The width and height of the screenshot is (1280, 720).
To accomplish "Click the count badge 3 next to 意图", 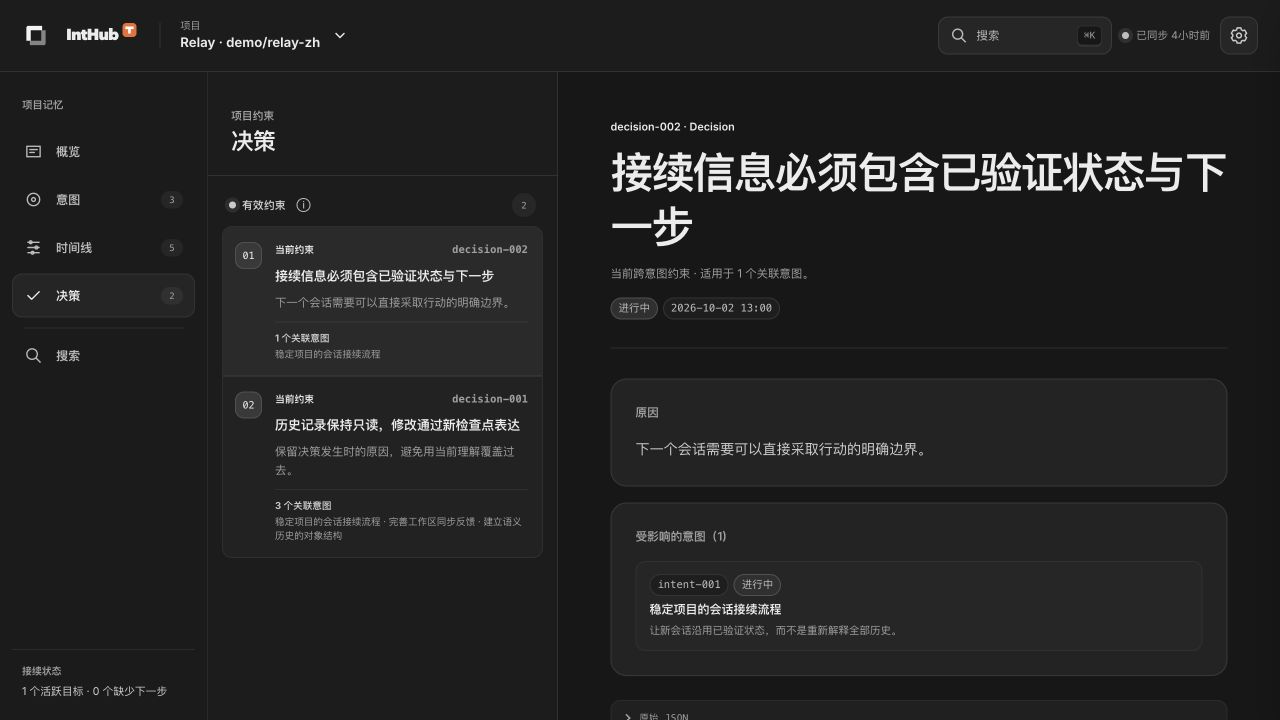I will pos(171,199).
